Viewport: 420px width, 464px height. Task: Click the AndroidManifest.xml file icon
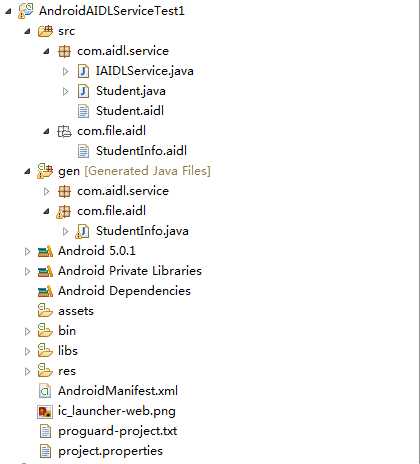point(45,391)
